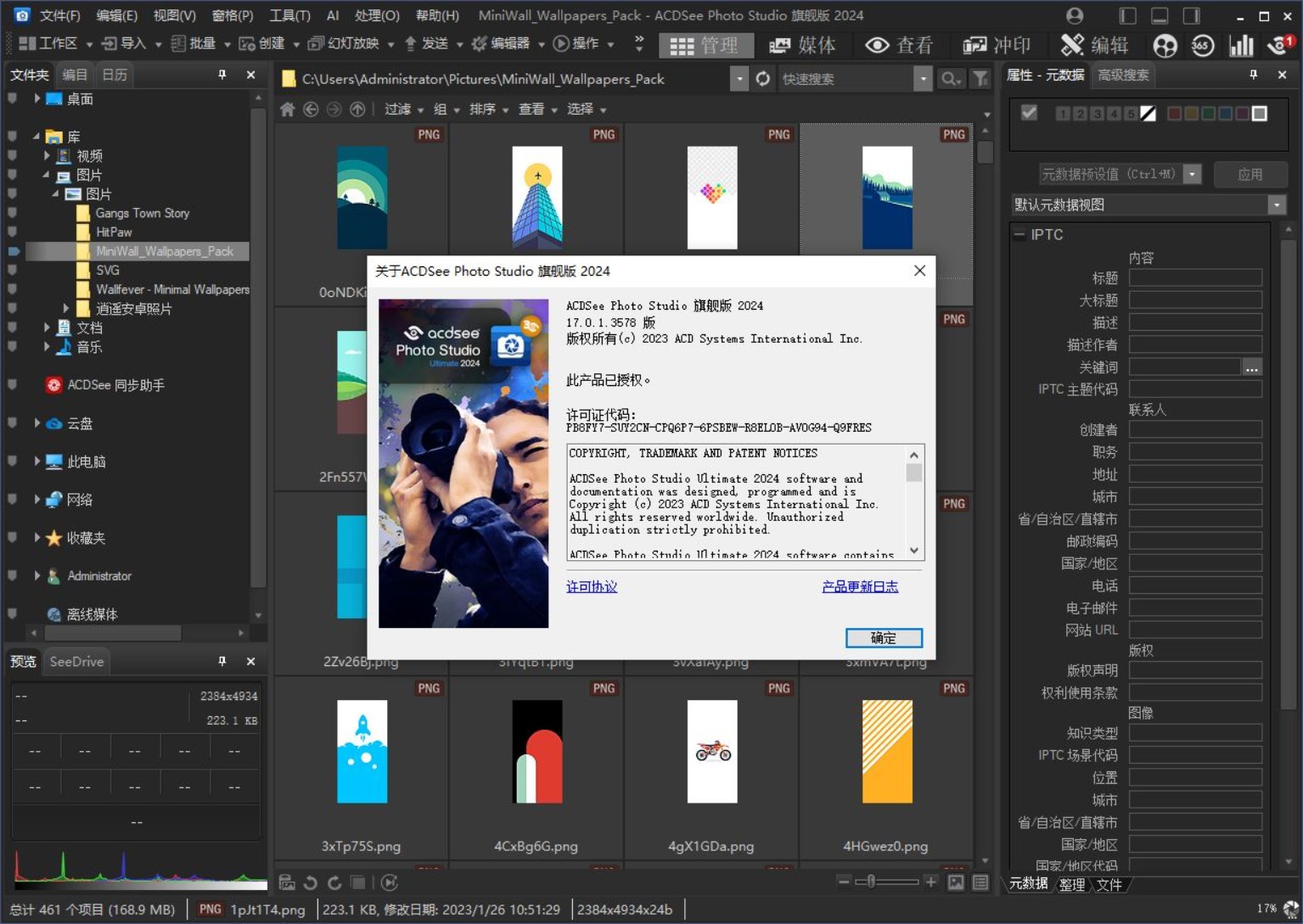
Task: Collapse the 库 tree node
Action: tap(37, 137)
